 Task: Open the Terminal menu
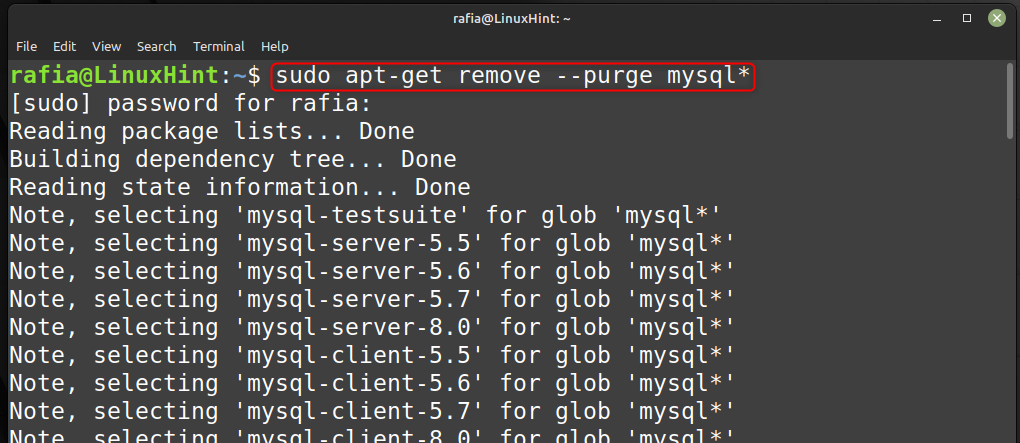click(219, 47)
